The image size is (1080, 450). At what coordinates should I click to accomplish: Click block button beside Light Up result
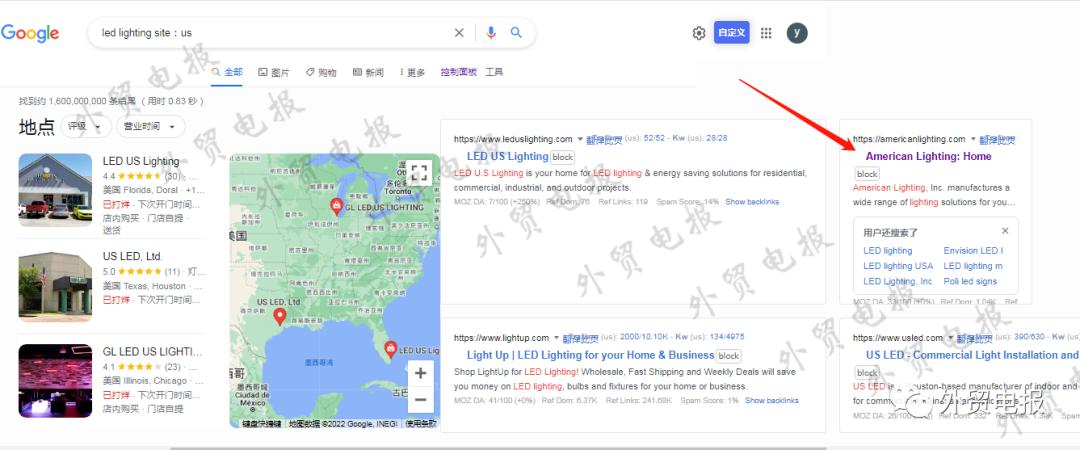click(729, 356)
